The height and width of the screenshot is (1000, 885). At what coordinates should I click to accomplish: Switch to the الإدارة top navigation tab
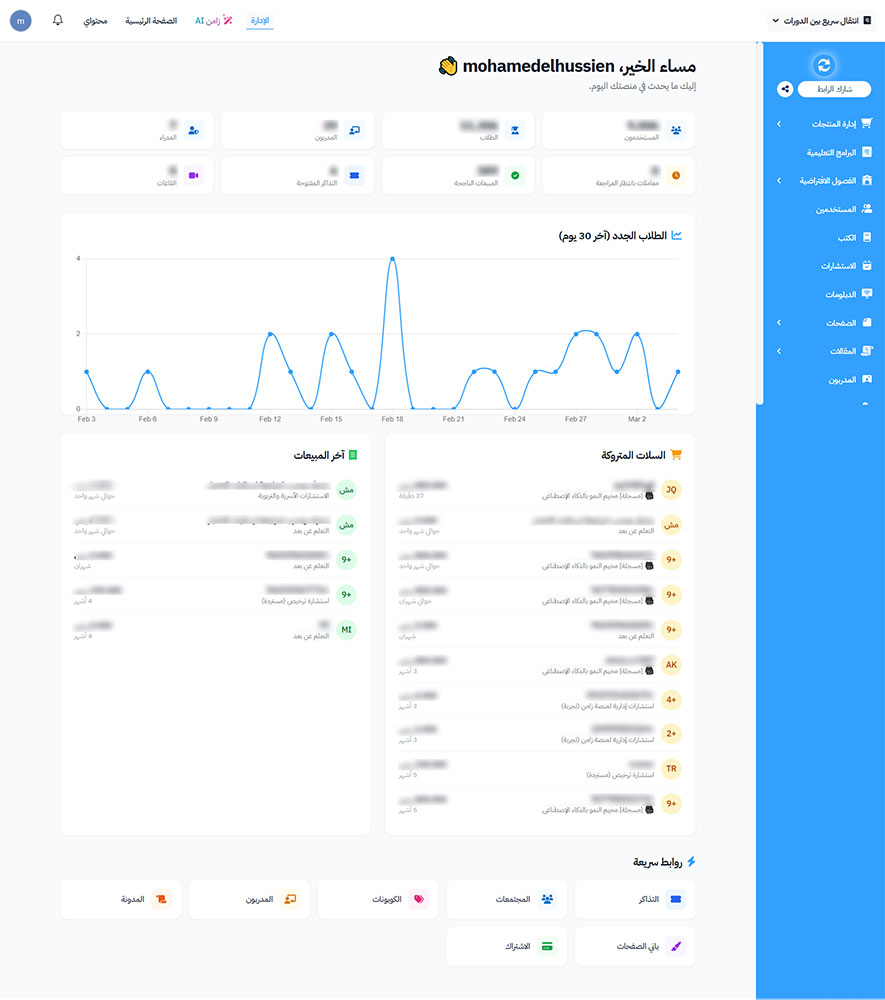tap(259, 20)
